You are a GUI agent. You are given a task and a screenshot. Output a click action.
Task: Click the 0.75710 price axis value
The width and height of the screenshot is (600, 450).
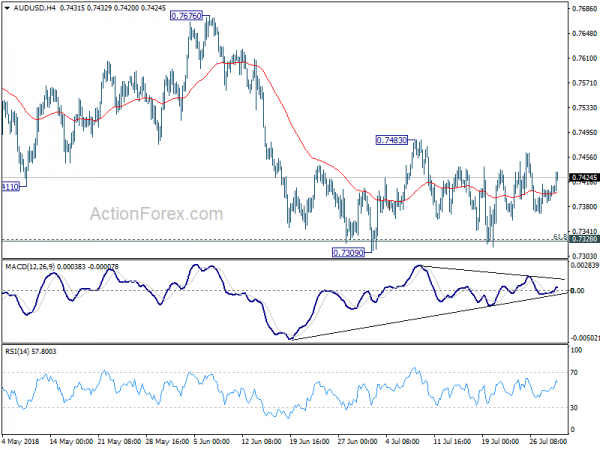584,83
